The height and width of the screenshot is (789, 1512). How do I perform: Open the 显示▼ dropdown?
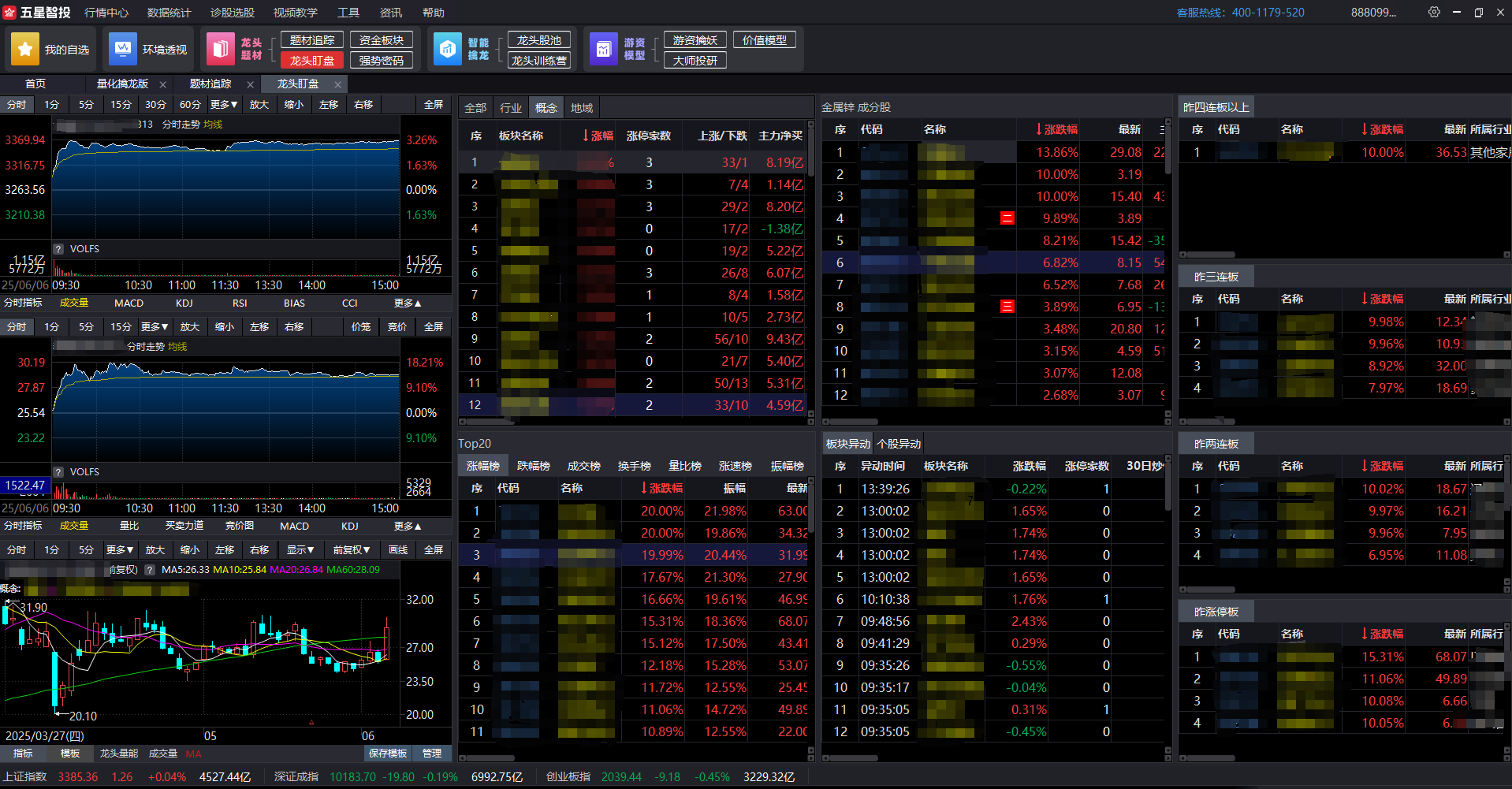(300, 550)
